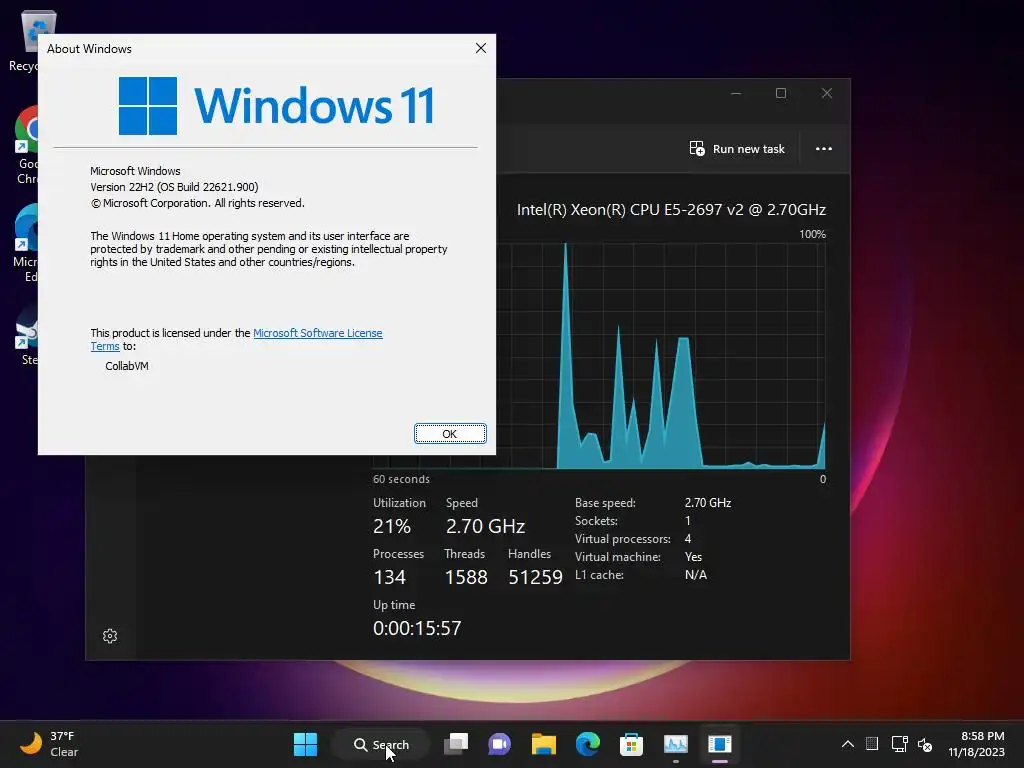The height and width of the screenshot is (768, 1024).
Task: Select About Windows taskbar icon
Action: 720,744
